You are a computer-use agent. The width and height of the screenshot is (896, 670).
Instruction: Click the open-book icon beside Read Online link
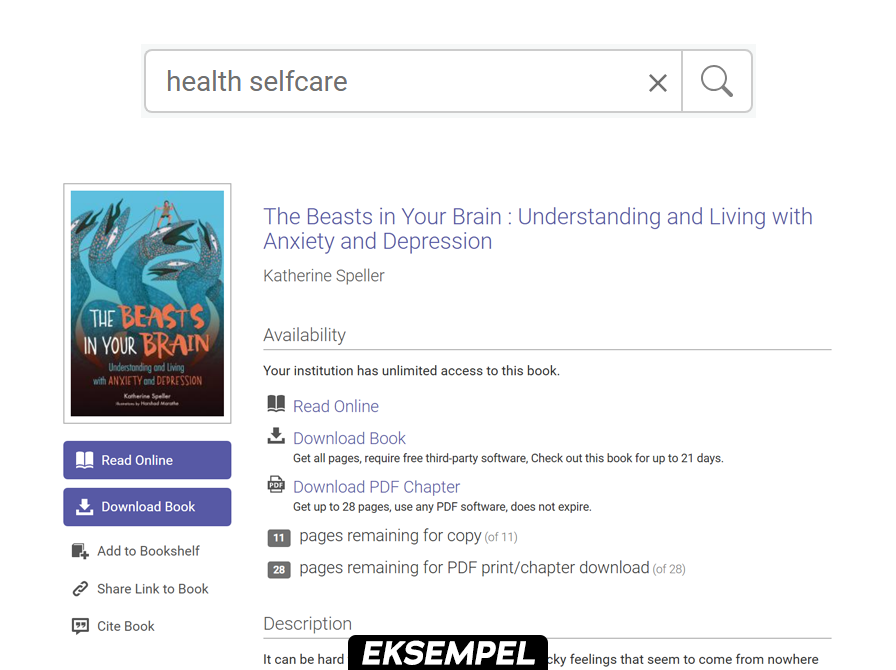[x=276, y=404]
